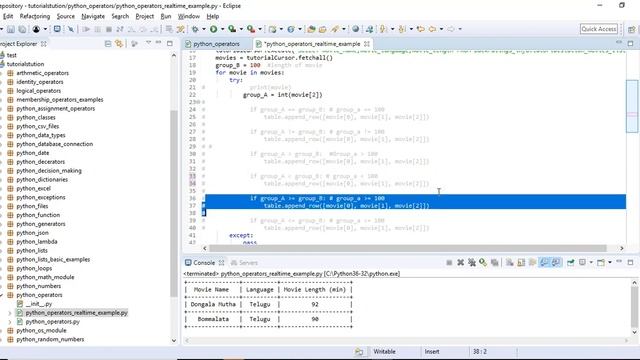Click the Open Perspective icon near Quick Access
The height and width of the screenshot is (360, 640).
(631, 29)
